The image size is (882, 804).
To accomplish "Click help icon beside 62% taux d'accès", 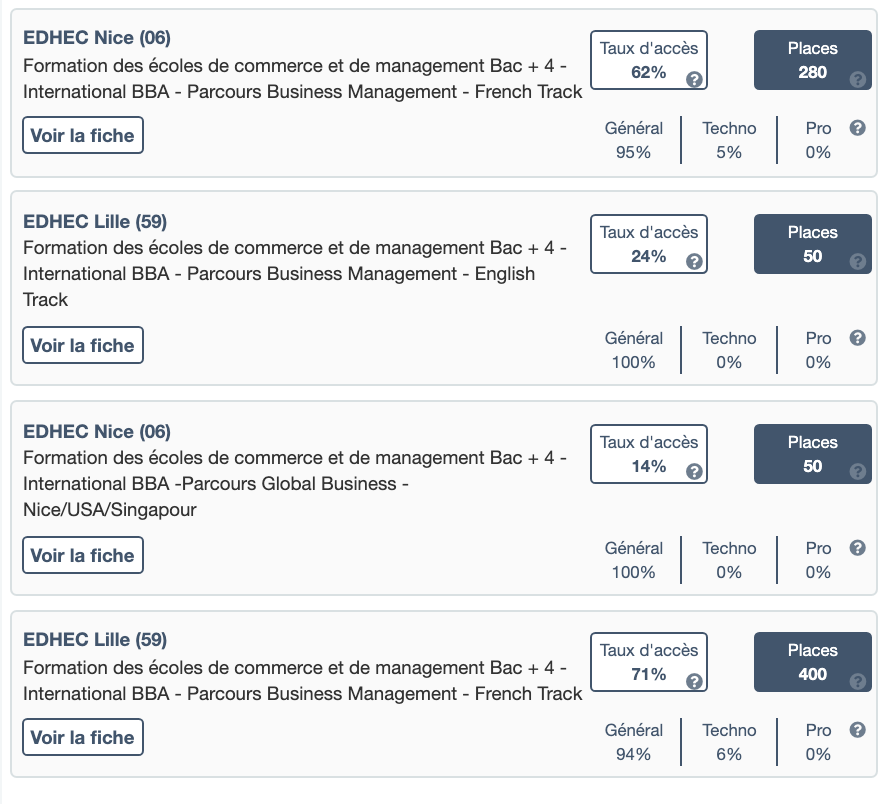I will [694, 79].
